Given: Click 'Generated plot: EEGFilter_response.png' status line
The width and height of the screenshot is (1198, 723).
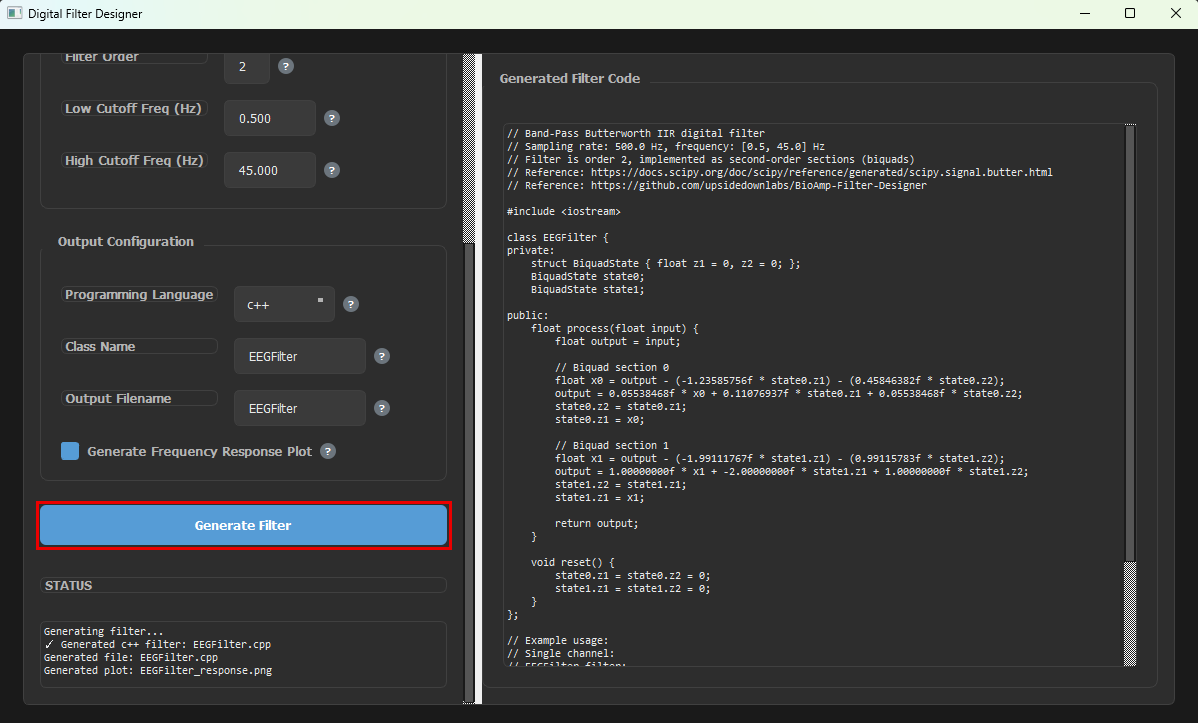Looking at the screenshot, I should click(158, 670).
